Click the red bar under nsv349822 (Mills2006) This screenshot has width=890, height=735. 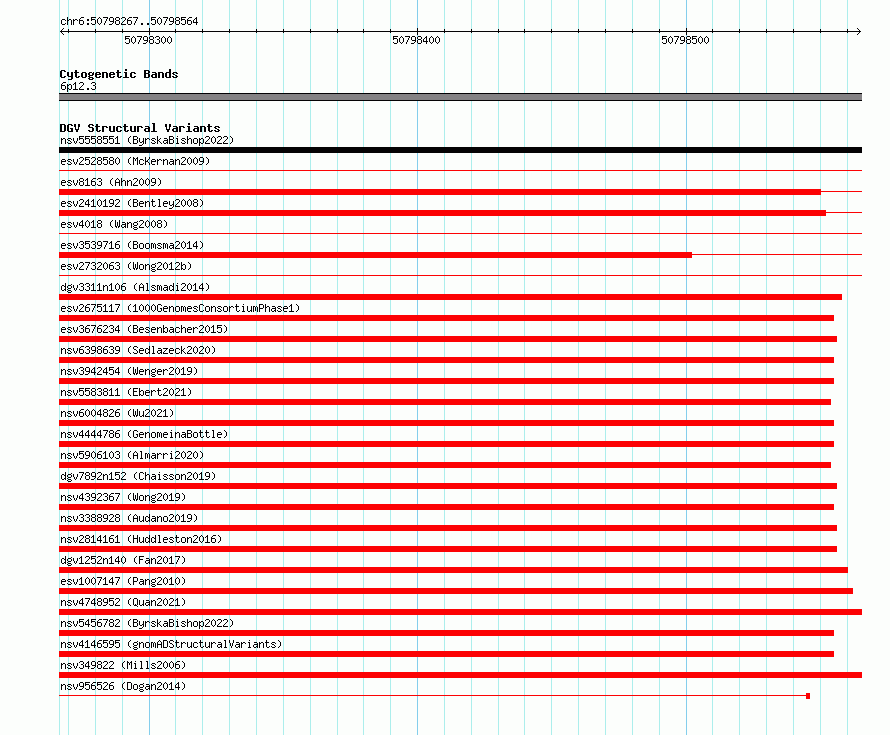(x=460, y=675)
